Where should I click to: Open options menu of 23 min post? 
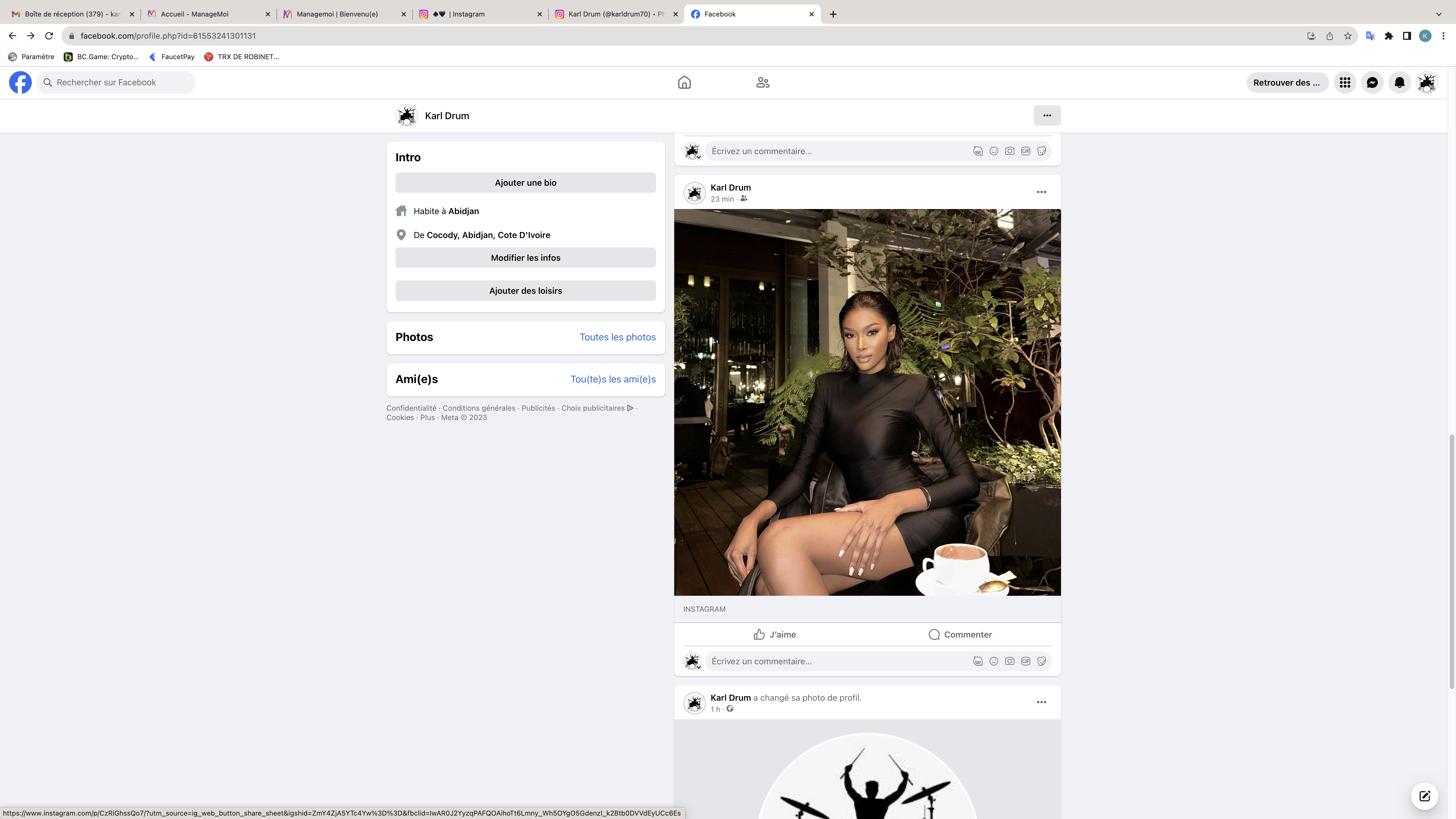[1041, 192]
